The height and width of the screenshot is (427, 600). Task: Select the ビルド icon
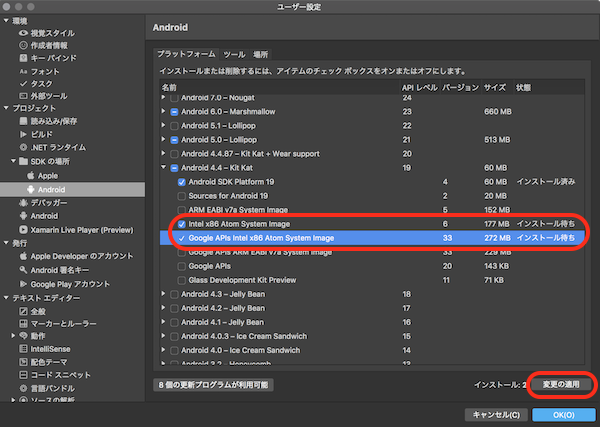click(x=23, y=134)
